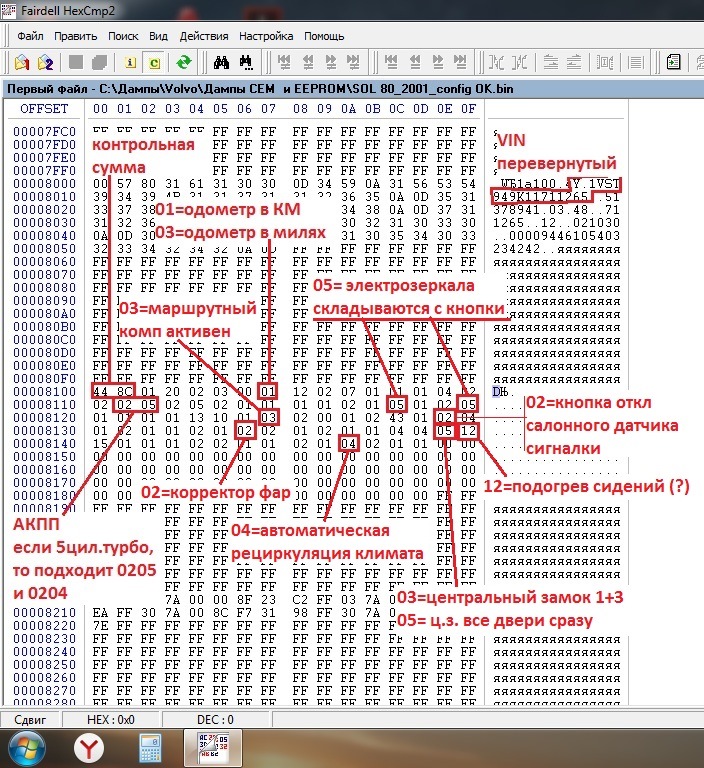Click the 'DEC : 0' status field

[216, 720]
